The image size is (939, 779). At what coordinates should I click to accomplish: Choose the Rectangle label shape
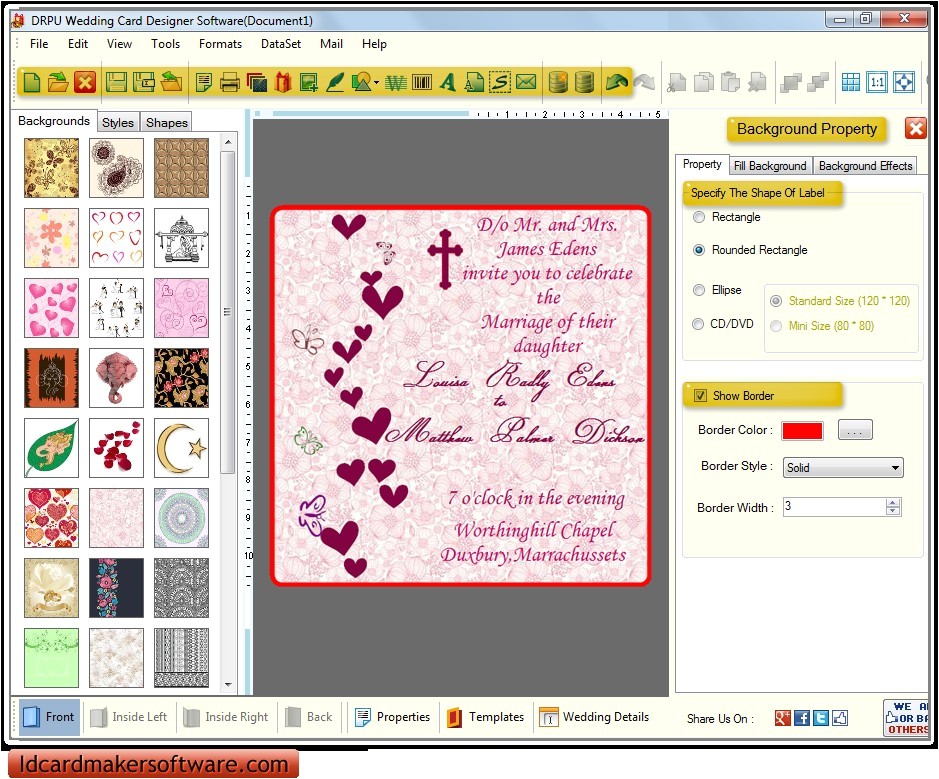(x=699, y=217)
